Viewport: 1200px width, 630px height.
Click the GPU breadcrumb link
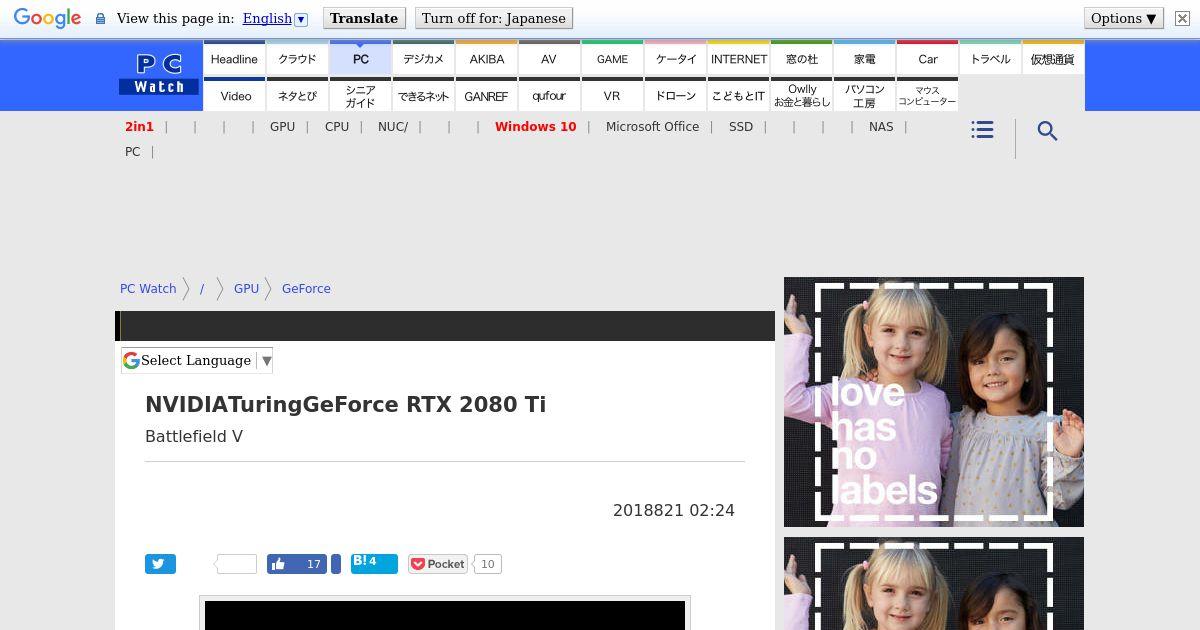pyautogui.click(x=246, y=288)
